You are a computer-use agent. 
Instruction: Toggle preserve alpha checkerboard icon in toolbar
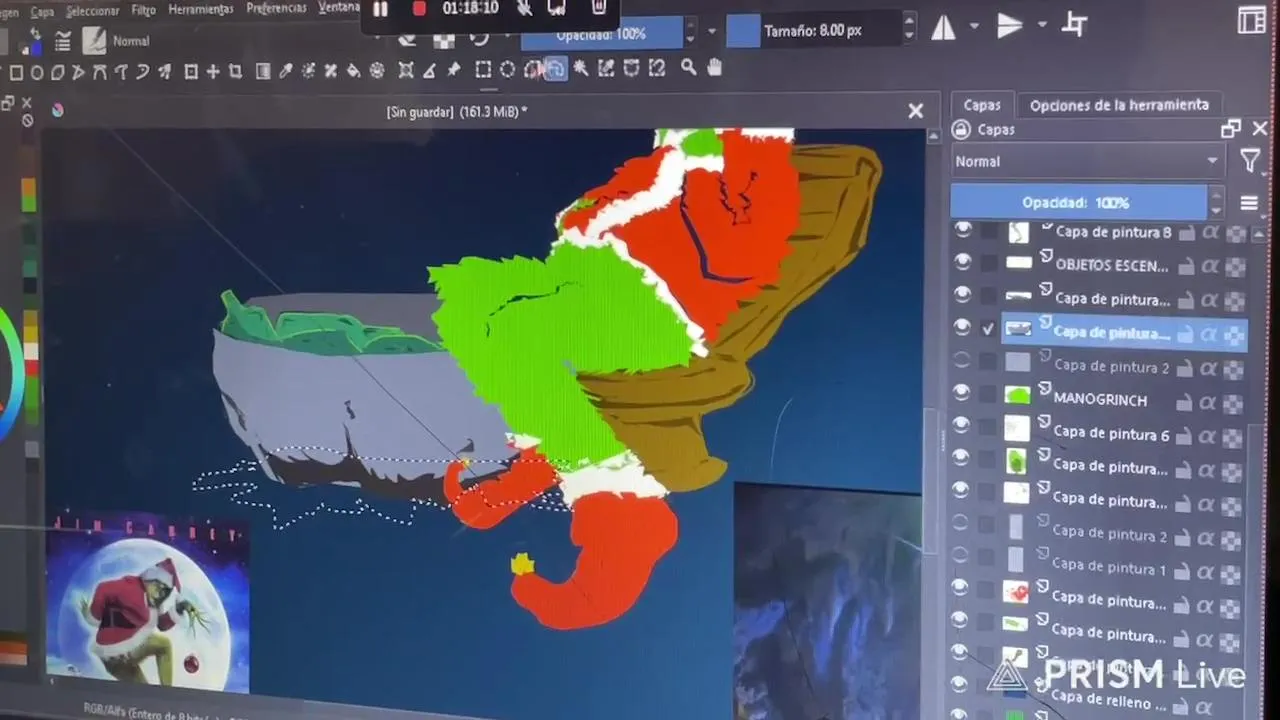(x=443, y=40)
